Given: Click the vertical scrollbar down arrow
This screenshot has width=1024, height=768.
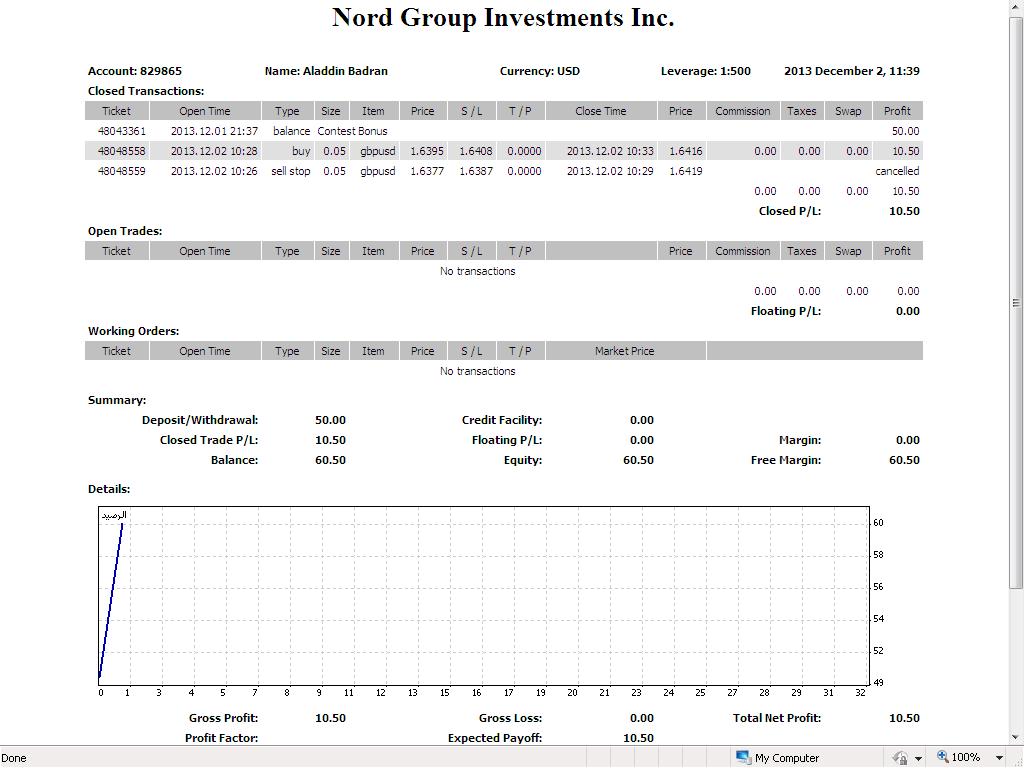Looking at the screenshot, I should click(1016, 738).
